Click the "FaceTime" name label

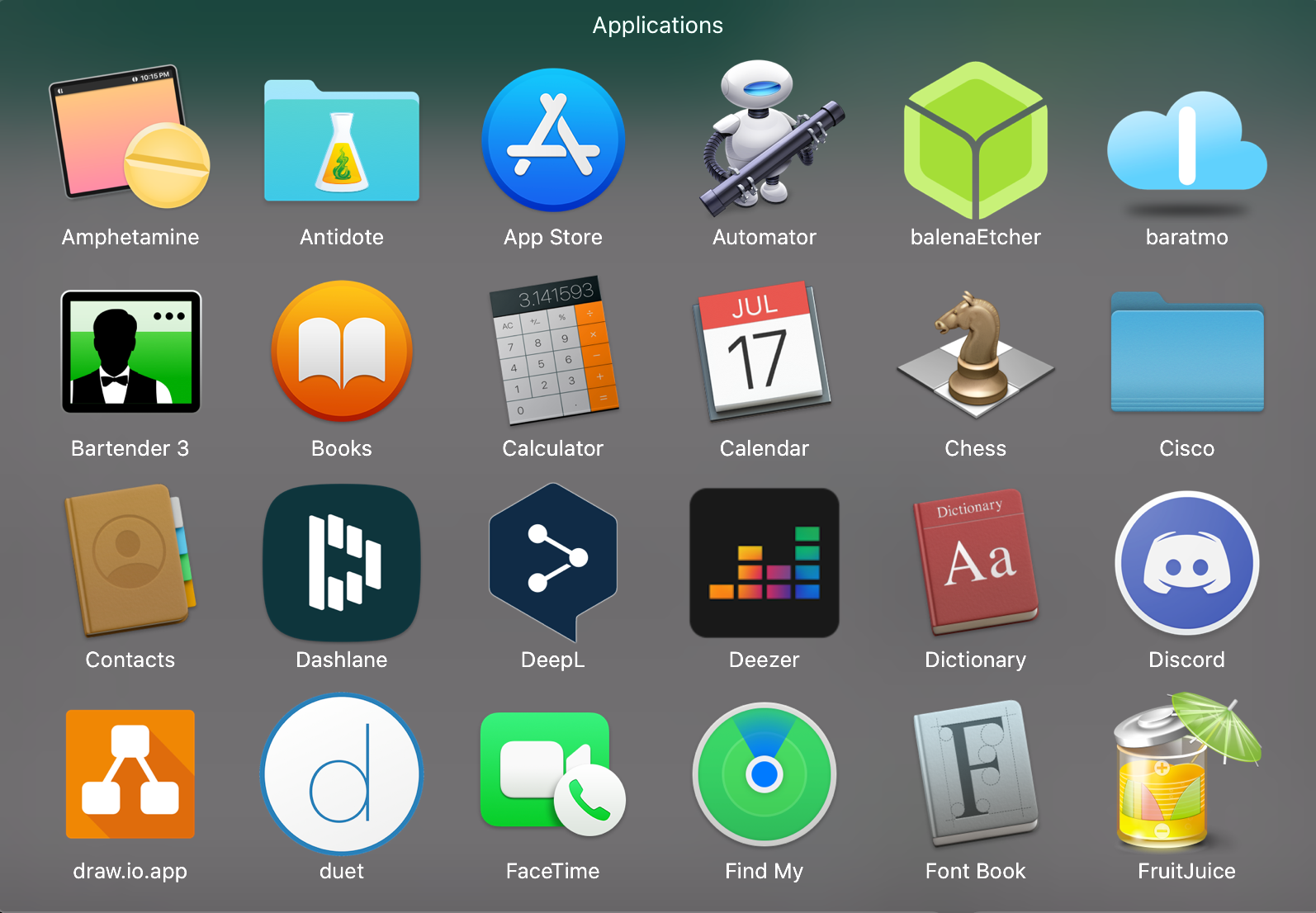coord(553,872)
